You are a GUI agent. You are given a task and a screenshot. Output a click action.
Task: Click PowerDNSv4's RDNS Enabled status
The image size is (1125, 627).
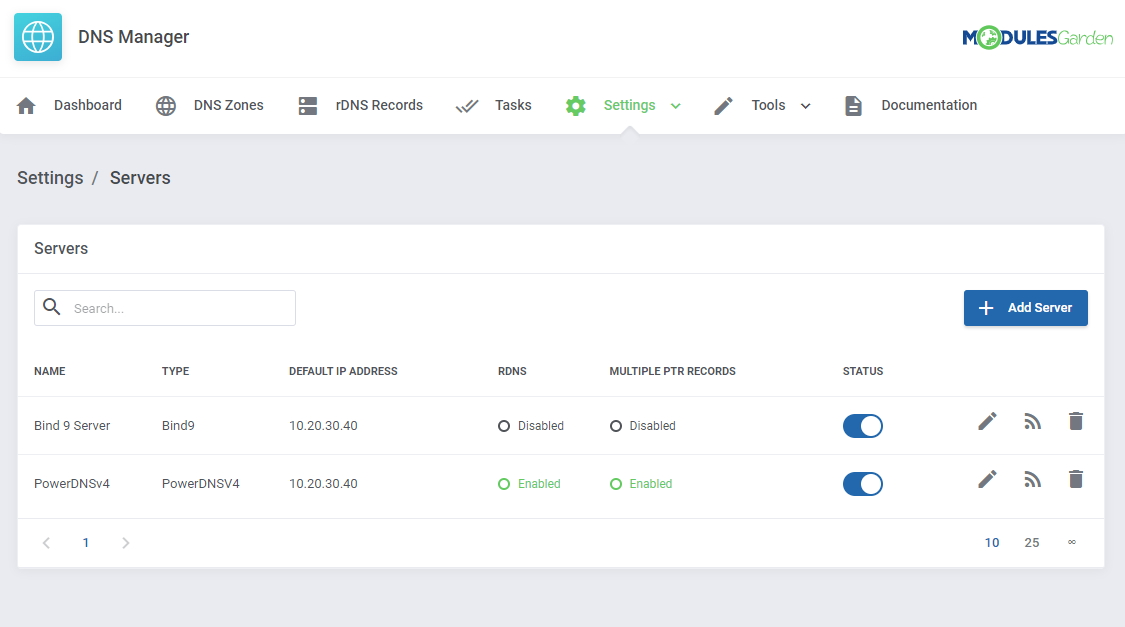pyautogui.click(x=529, y=484)
